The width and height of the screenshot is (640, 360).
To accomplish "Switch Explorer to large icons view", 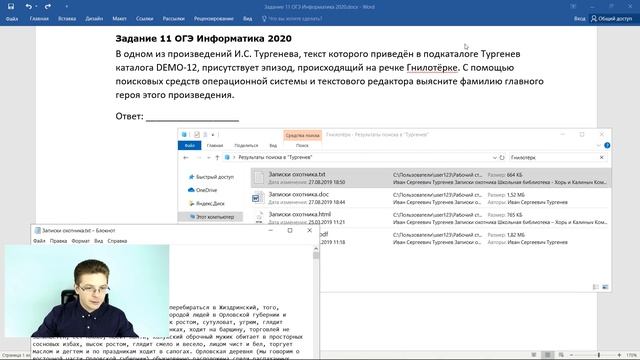I will click(x=605, y=287).
